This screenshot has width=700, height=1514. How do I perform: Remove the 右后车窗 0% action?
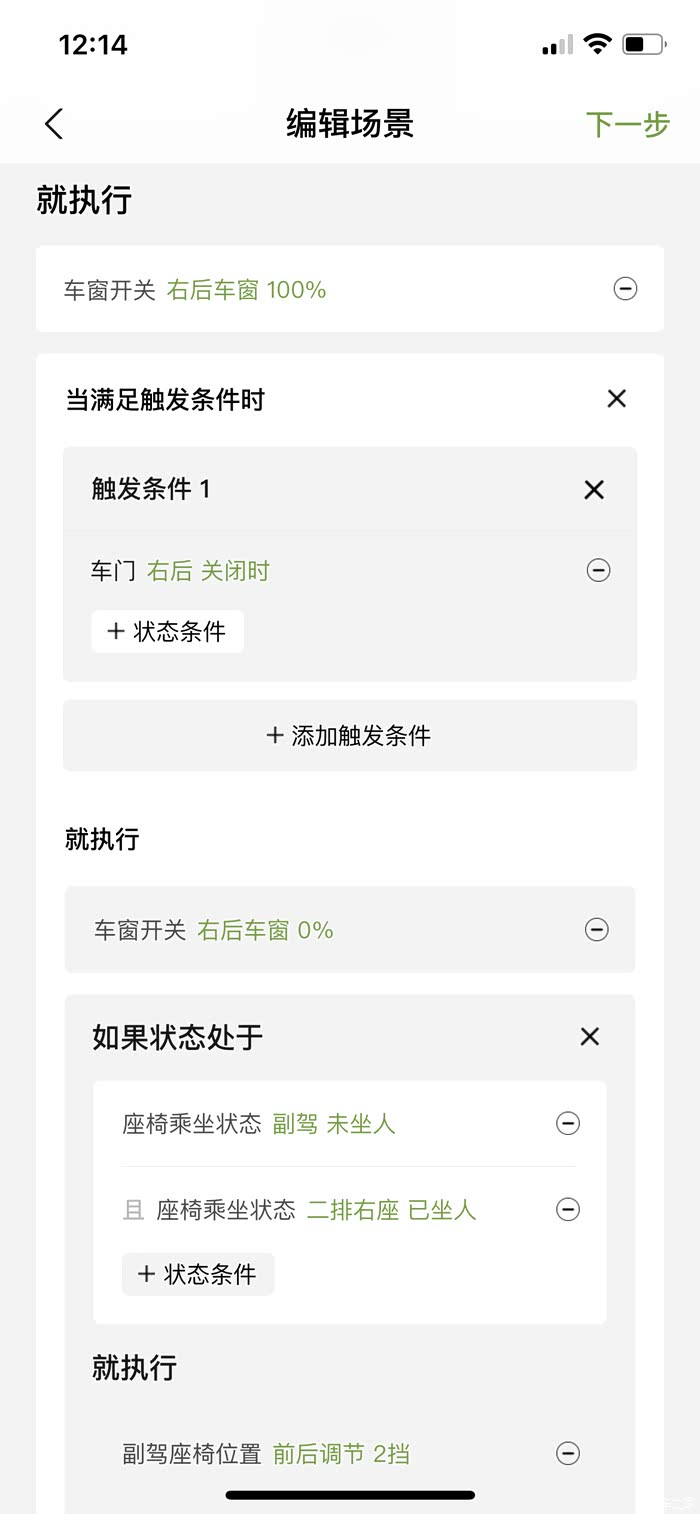596,930
